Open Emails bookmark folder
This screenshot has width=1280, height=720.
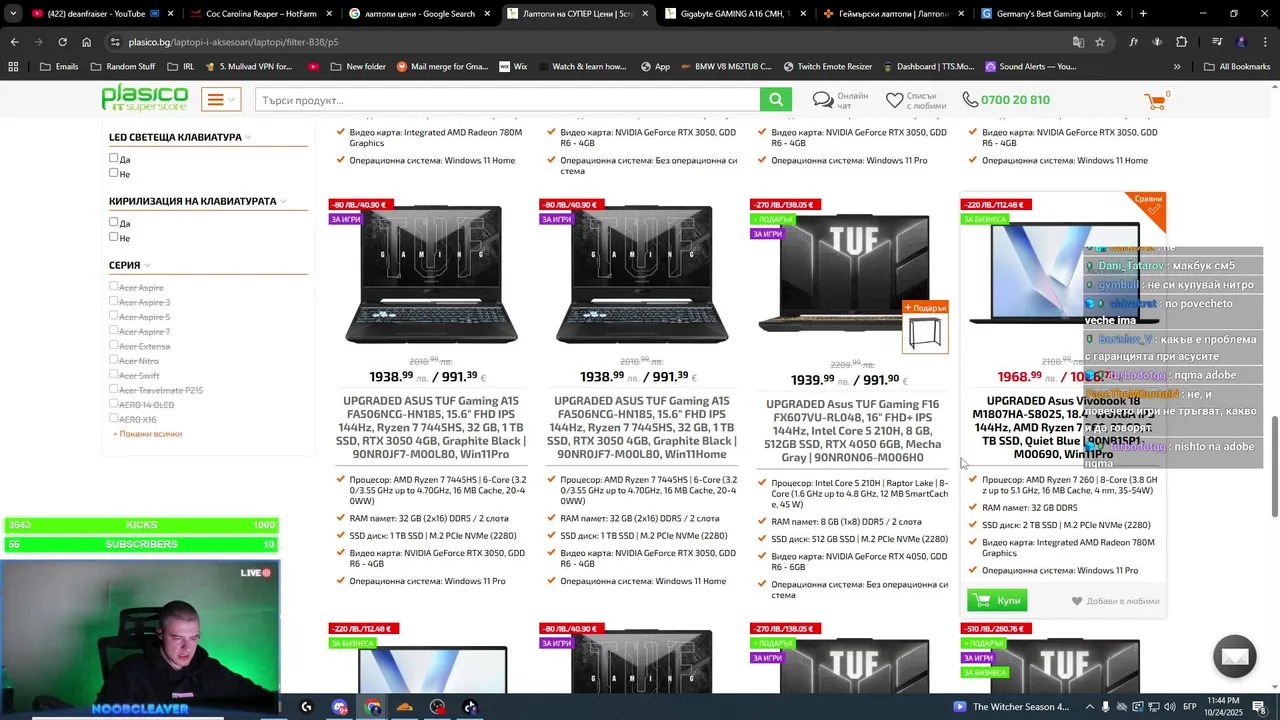[59, 66]
